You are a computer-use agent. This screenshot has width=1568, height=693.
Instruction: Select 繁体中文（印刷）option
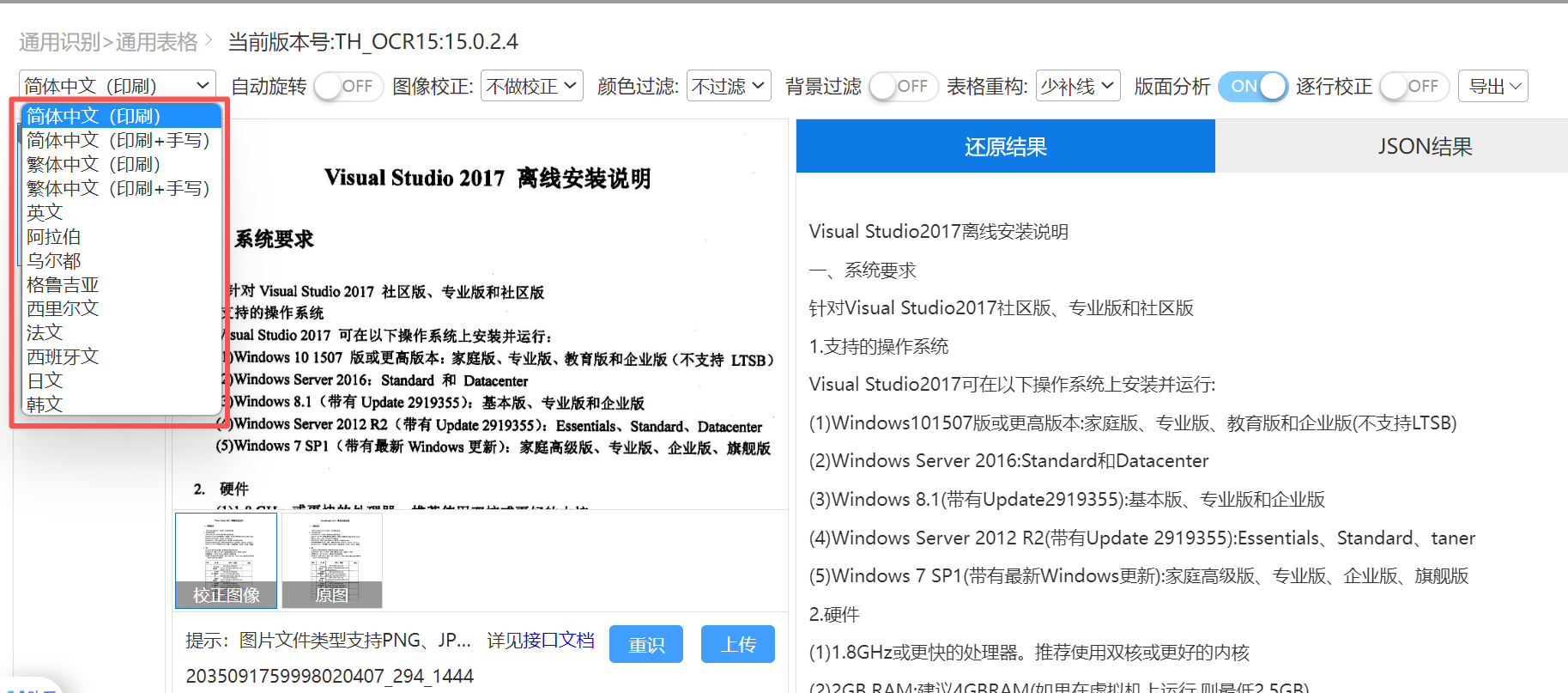pos(122,164)
